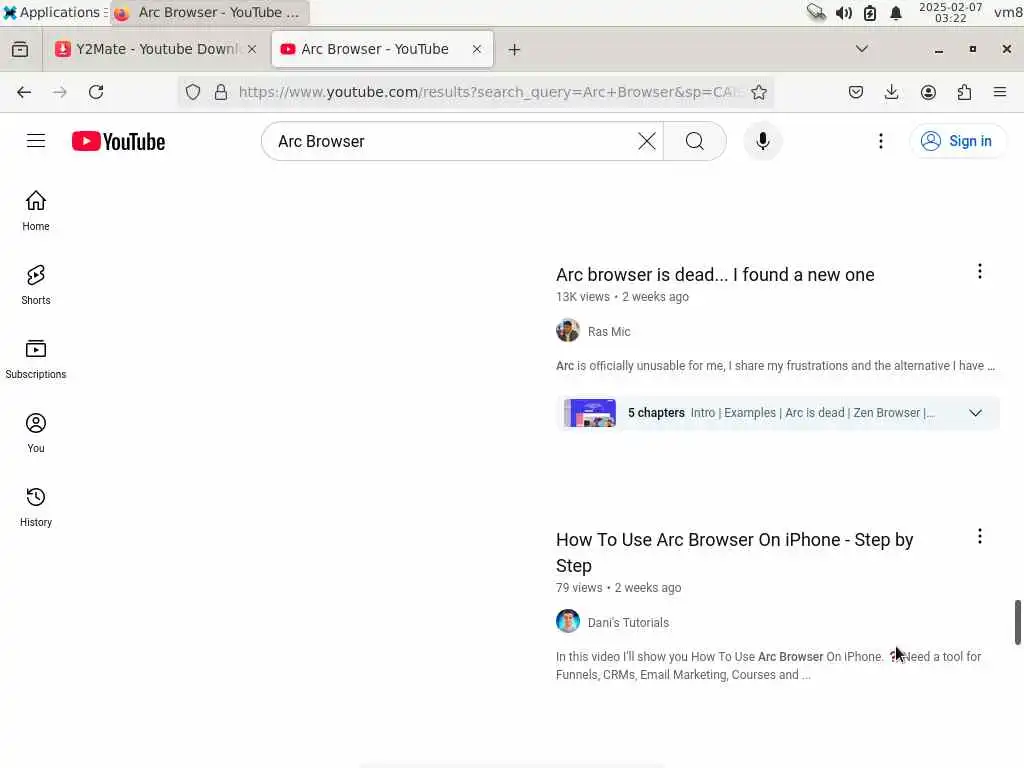Open video 'Arc browser is dead... I found a new one'

(714, 275)
